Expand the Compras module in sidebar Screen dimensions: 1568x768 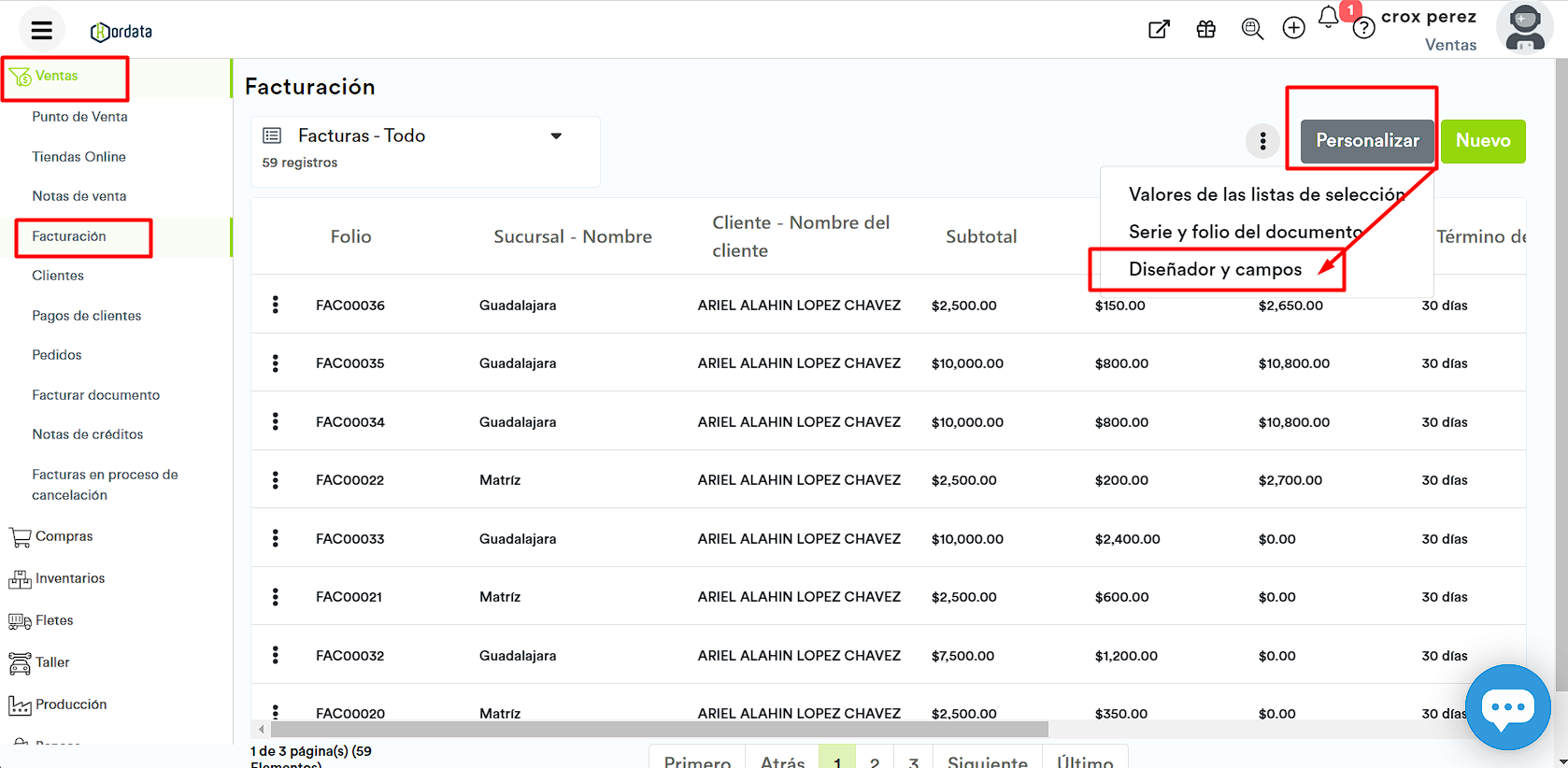tap(64, 536)
